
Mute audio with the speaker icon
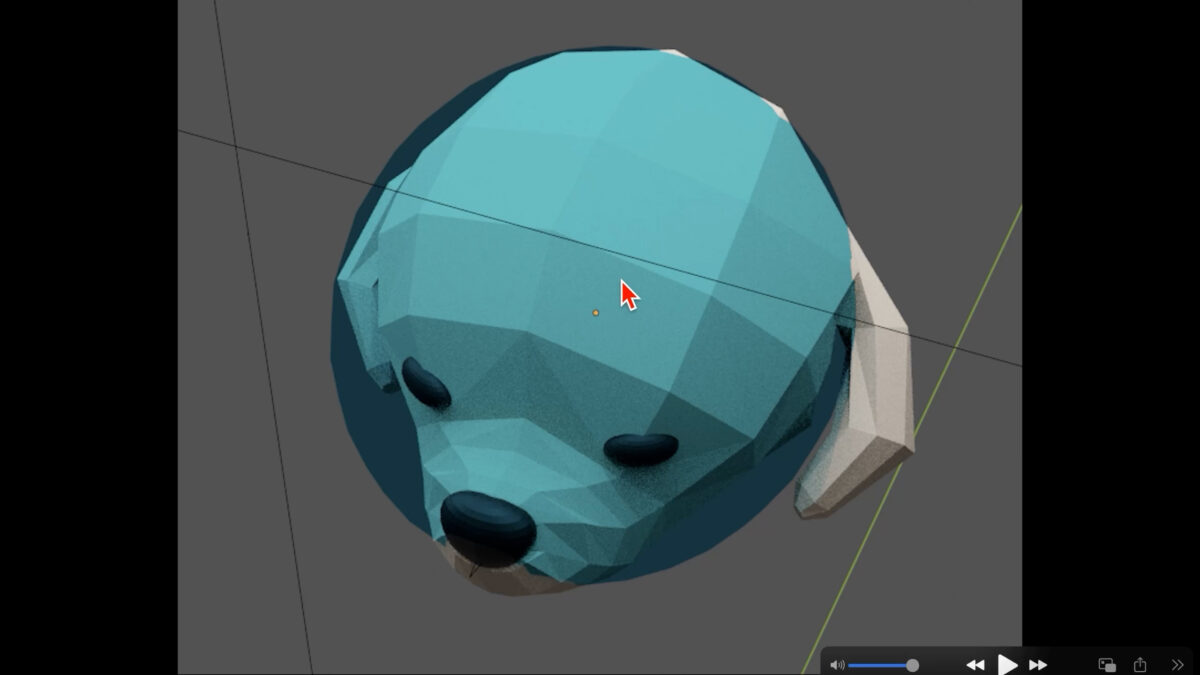point(837,665)
